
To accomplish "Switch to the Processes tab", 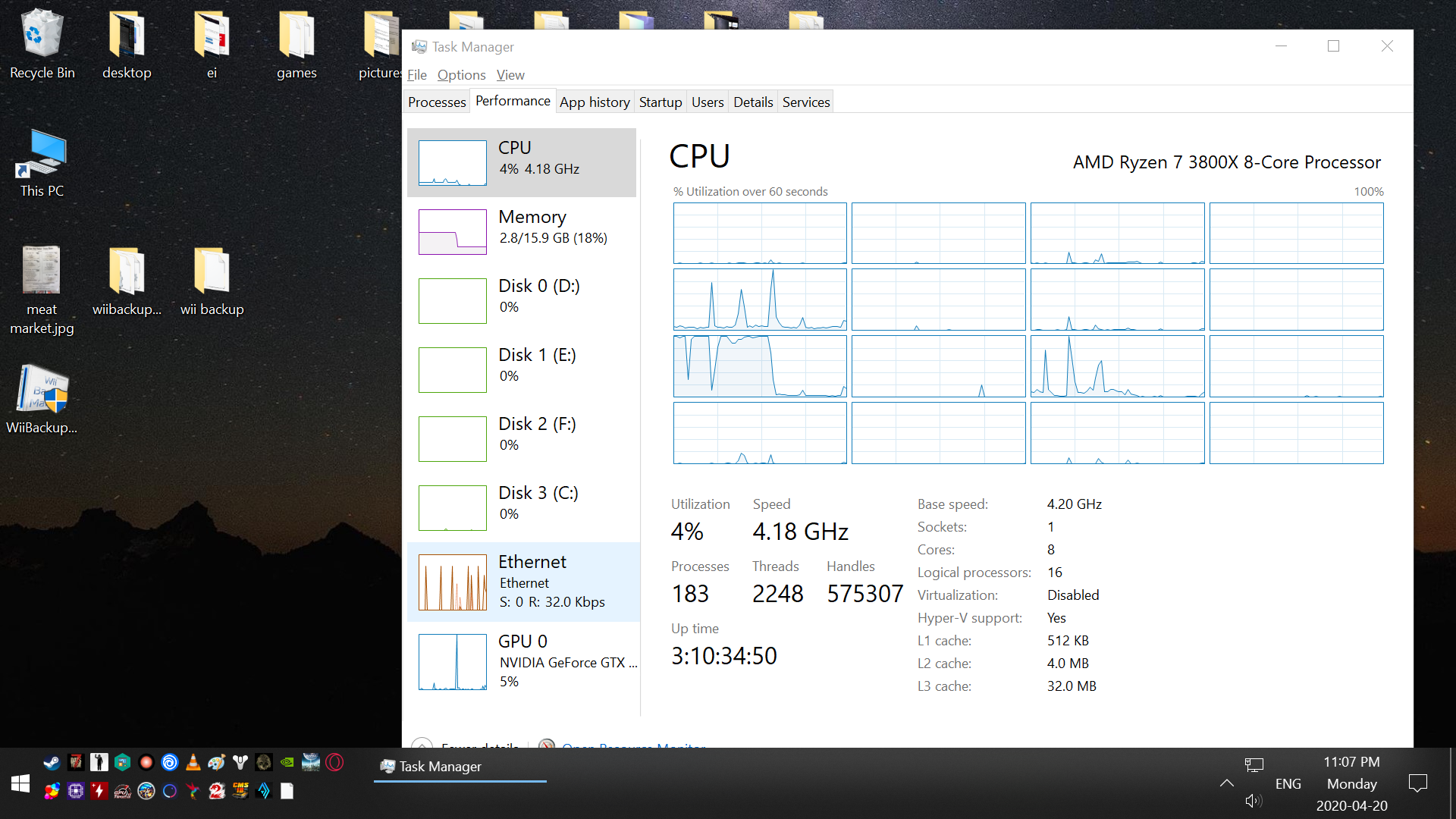I will tap(437, 102).
